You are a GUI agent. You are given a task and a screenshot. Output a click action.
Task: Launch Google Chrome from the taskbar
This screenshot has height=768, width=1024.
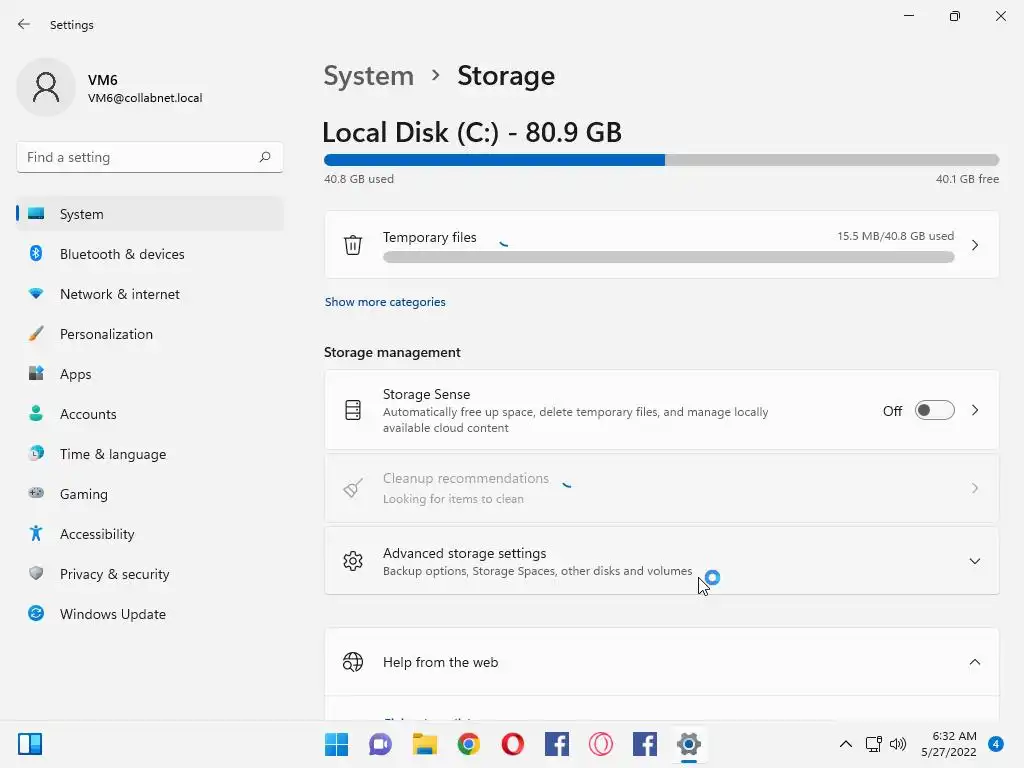[469, 744]
